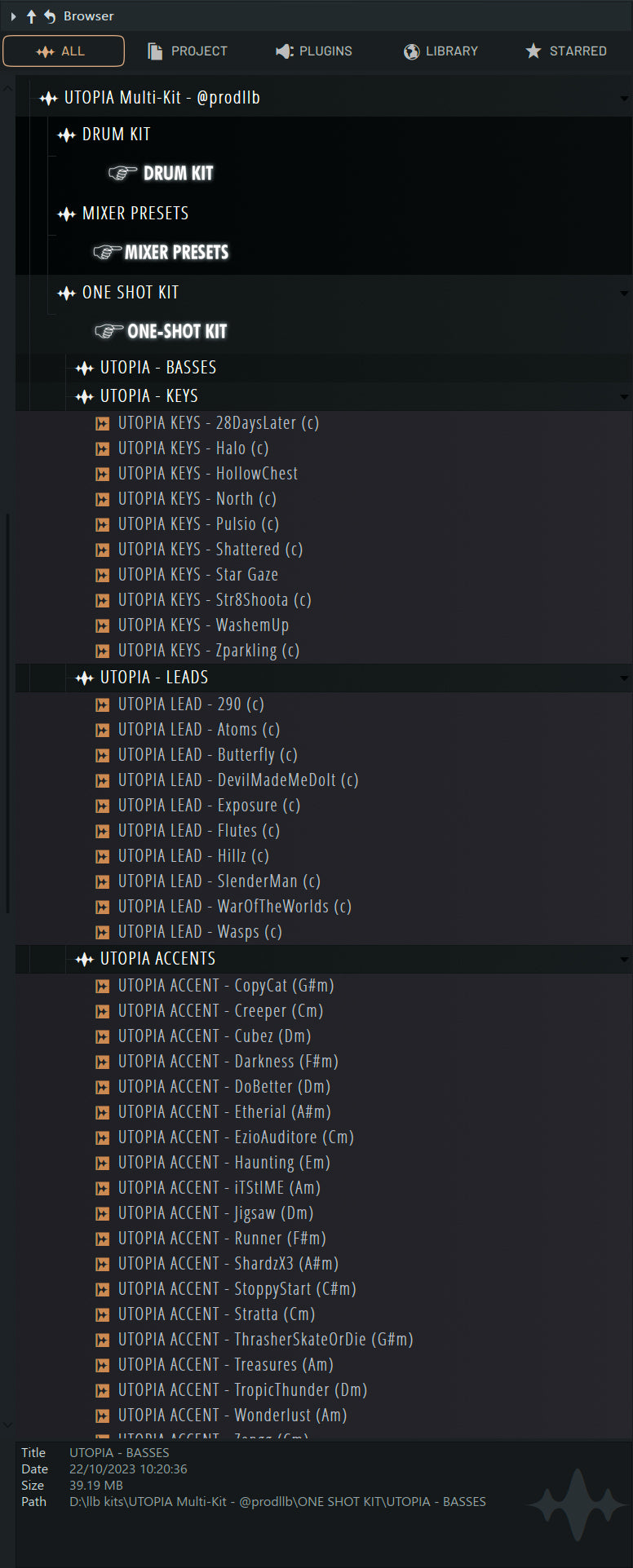The height and width of the screenshot is (1568, 633).
Task: Click the preset icon for UTOPIA ACCENT - DoBetter
Action: 103,1088
